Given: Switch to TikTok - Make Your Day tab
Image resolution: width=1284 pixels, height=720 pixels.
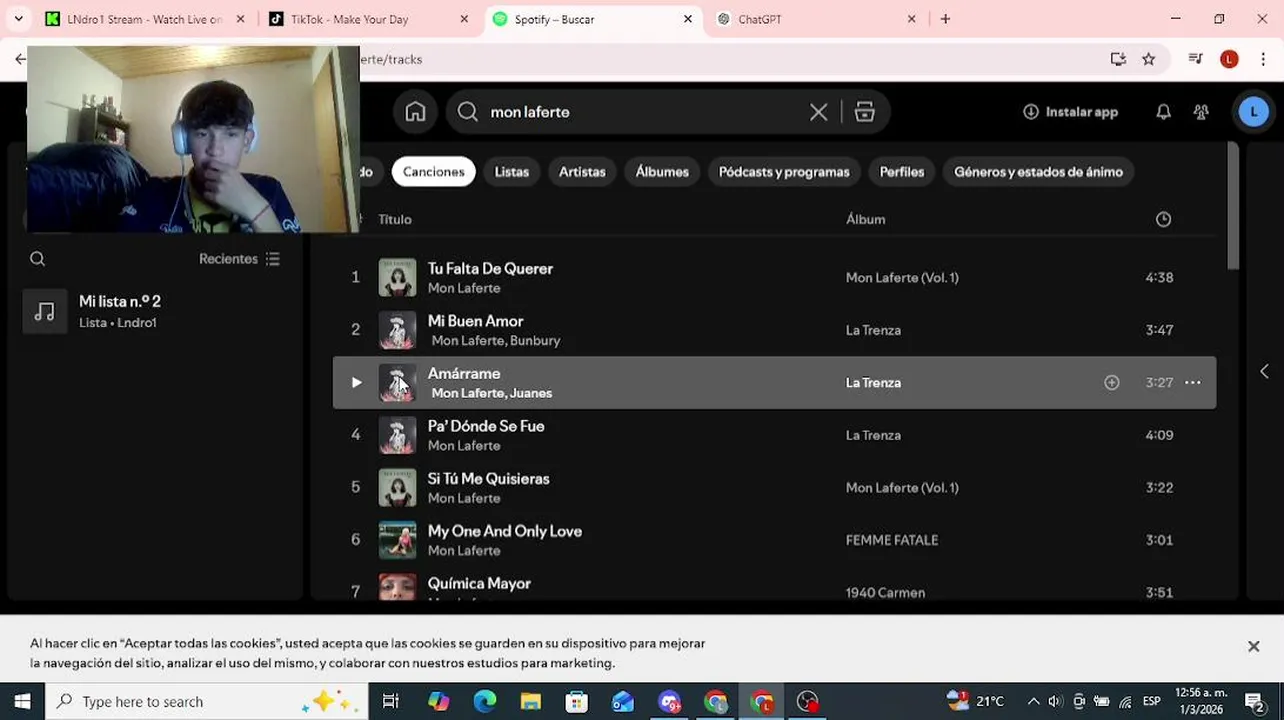Looking at the screenshot, I should pos(350,19).
